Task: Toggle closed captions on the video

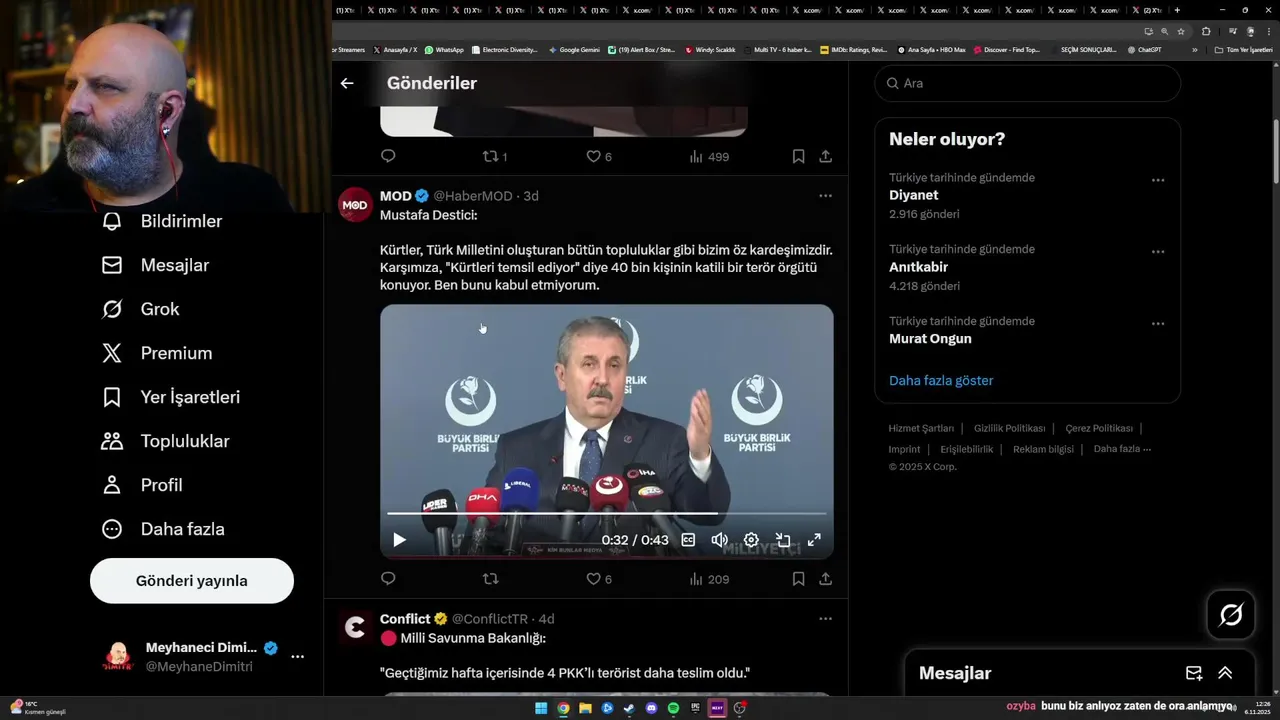Action: [x=688, y=540]
